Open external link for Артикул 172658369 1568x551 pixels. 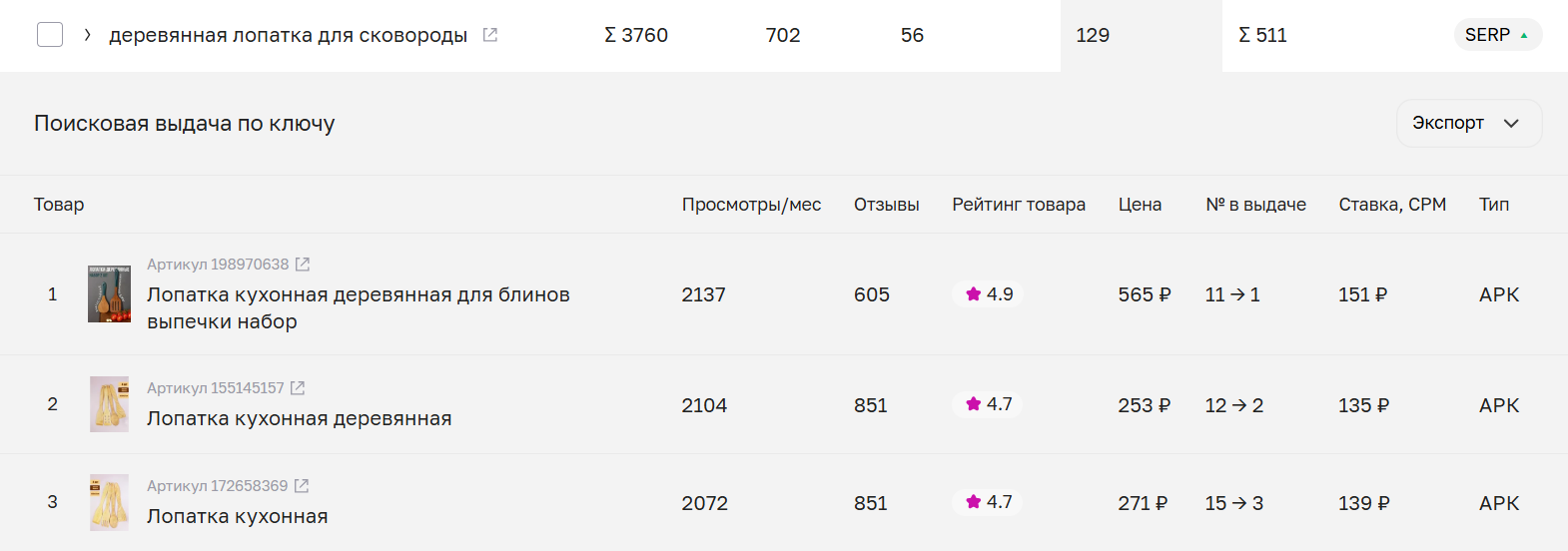click(302, 486)
